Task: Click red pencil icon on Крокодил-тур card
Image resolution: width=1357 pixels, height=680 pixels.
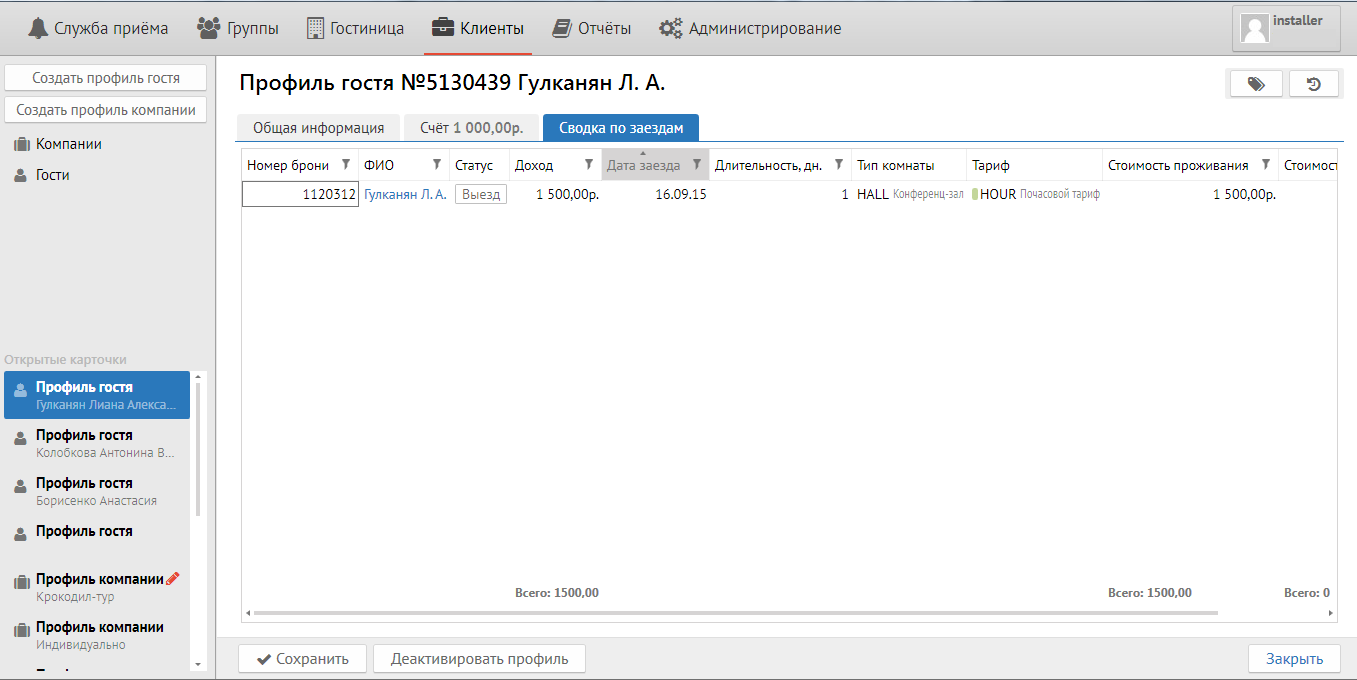Action: [x=173, y=578]
